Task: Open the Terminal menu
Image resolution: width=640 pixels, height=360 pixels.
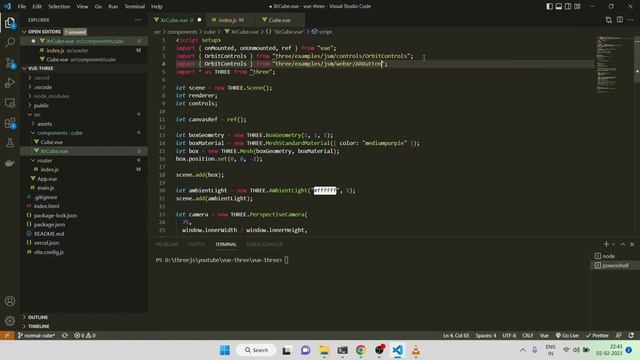Action: coord(135,7)
